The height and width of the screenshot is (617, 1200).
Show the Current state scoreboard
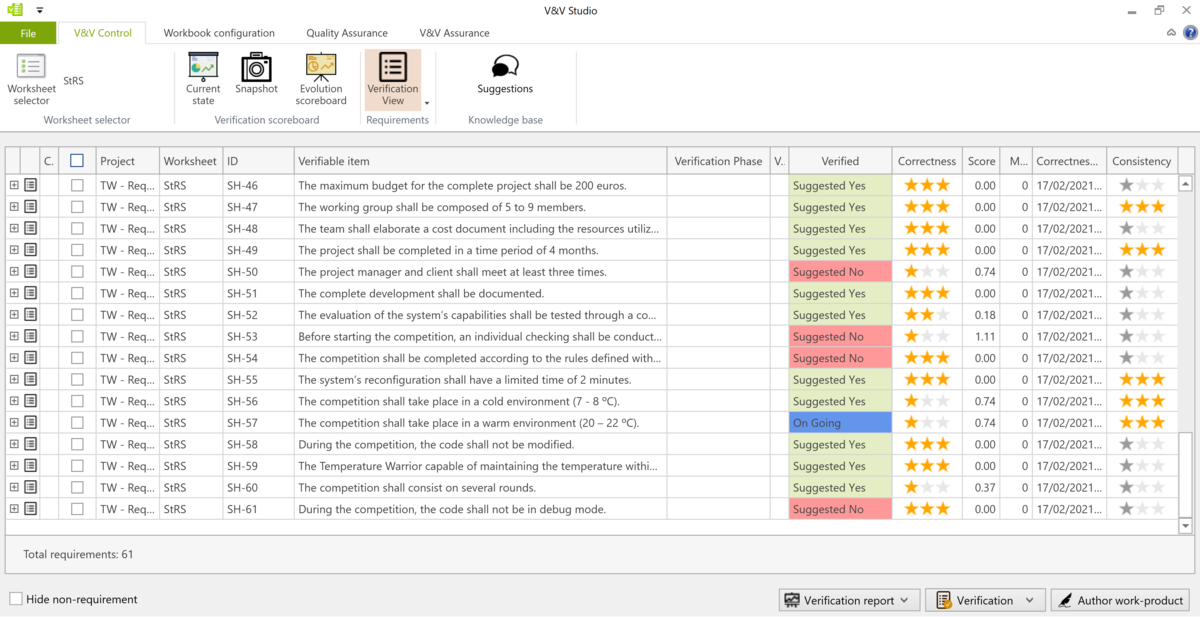(203, 79)
